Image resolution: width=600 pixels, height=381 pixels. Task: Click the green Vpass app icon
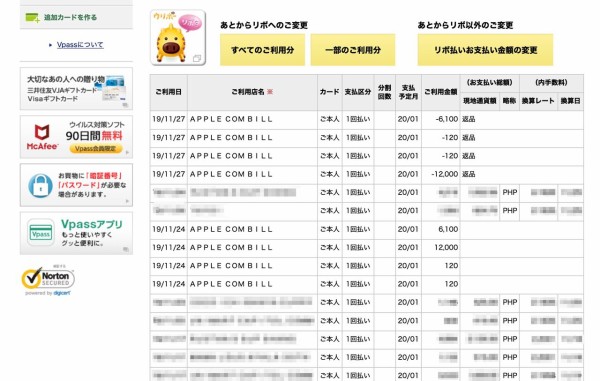[41, 233]
